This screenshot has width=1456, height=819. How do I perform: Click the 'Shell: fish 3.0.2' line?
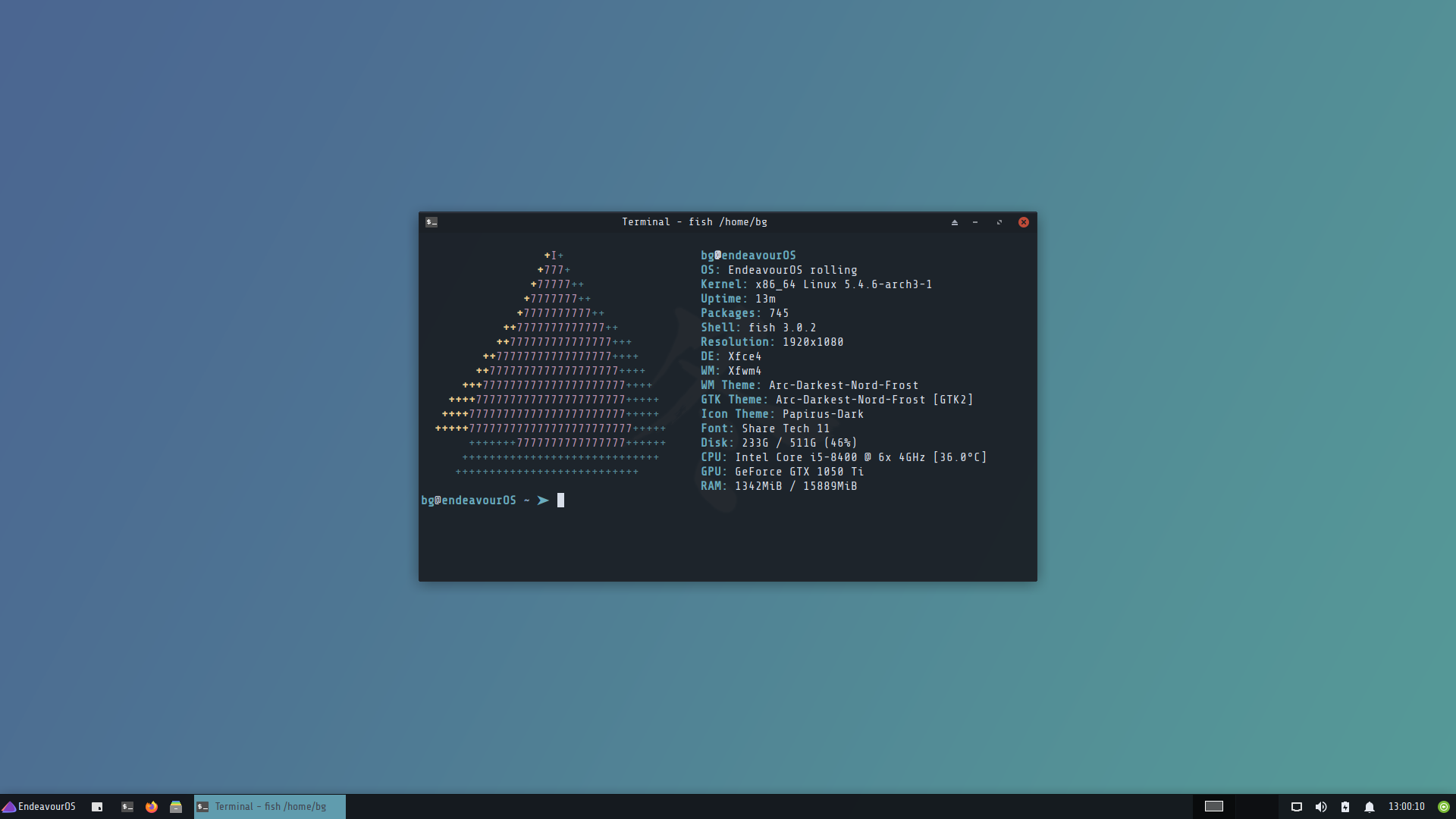758,328
